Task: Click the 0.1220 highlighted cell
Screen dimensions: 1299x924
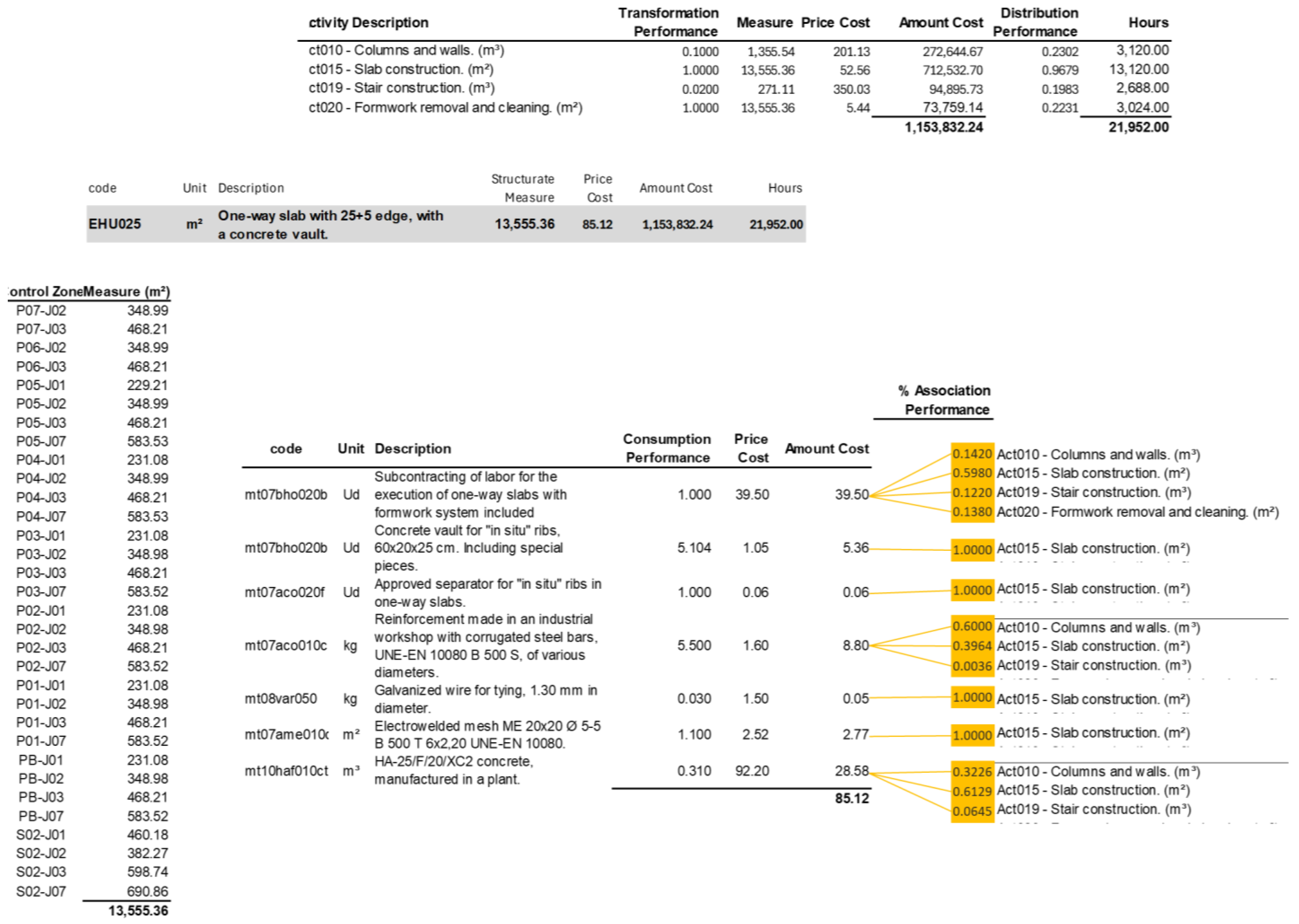Action: click(x=972, y=493)
